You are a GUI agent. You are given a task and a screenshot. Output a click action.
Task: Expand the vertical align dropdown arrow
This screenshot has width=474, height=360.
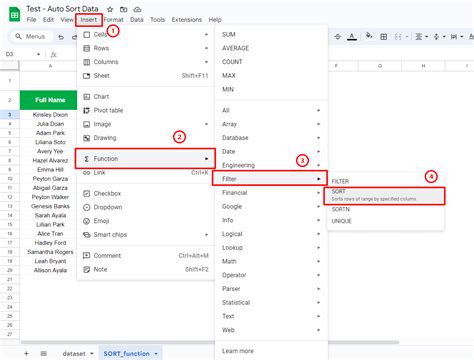444,37
